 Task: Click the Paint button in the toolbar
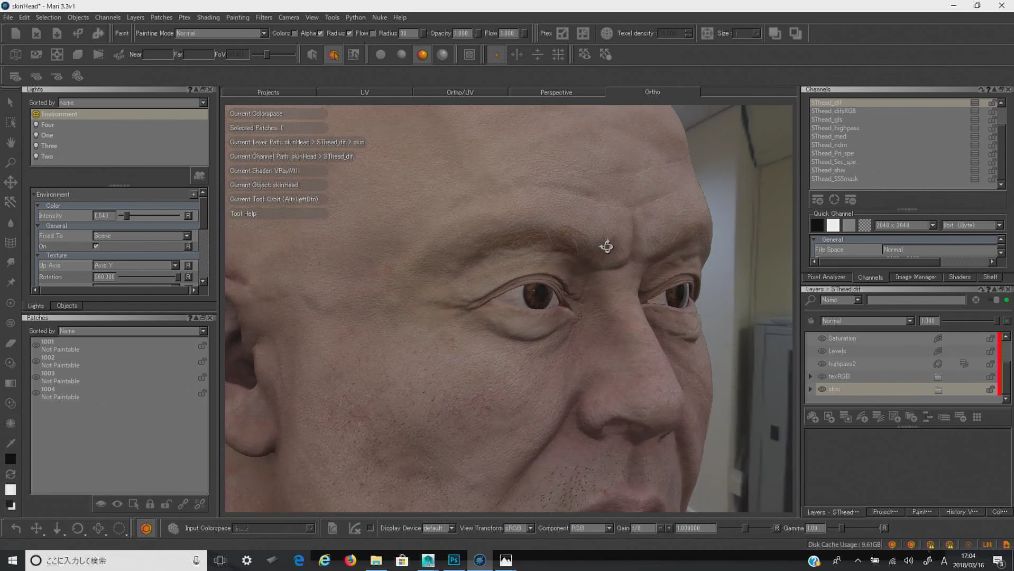click(x=122, y=33)
